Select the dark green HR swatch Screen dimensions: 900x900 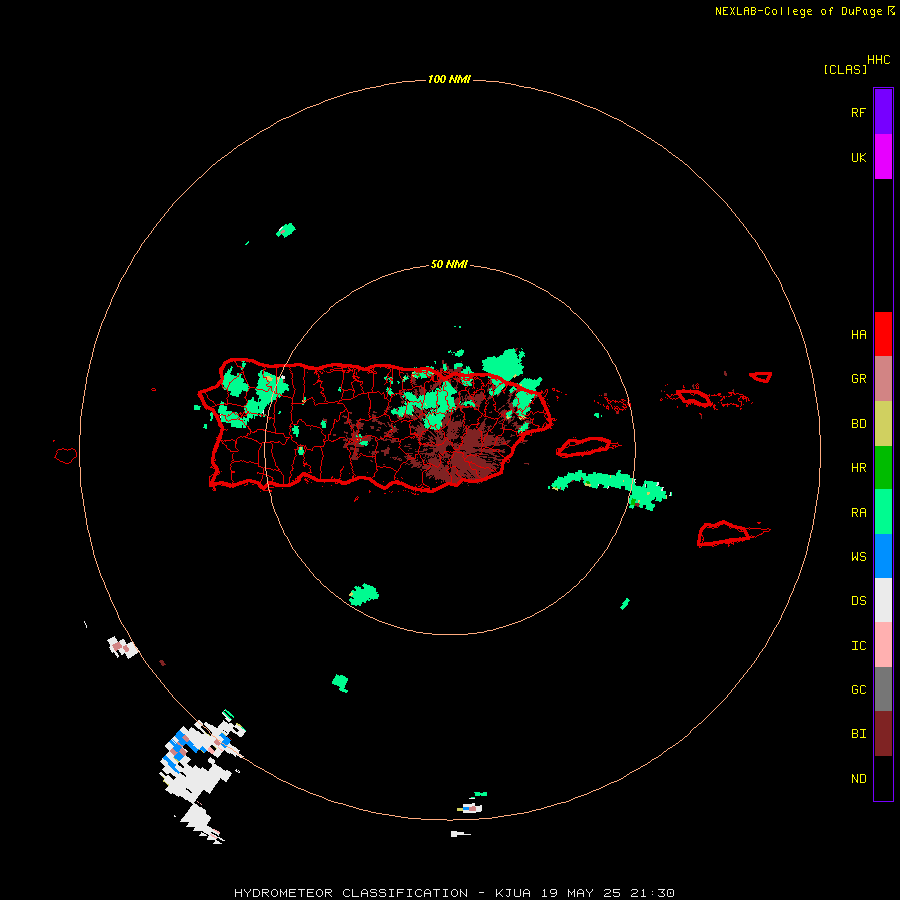tap(883, 468)
